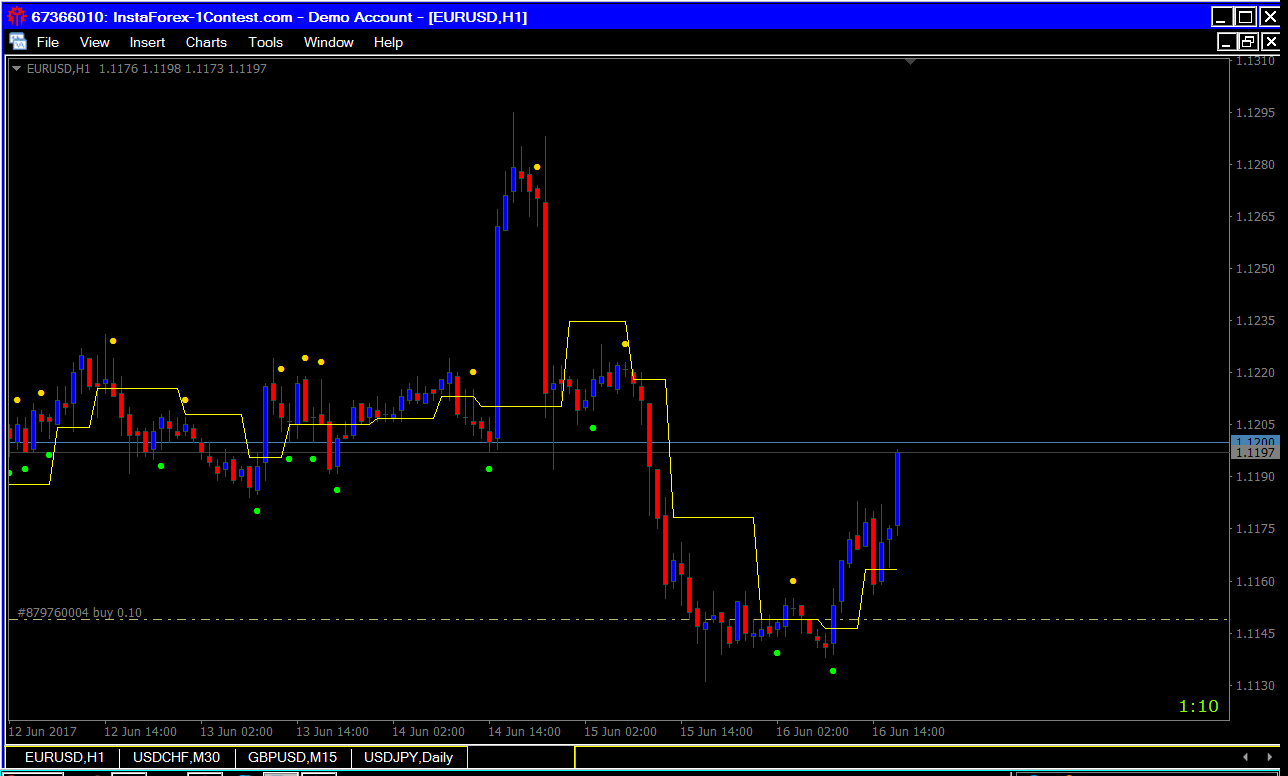Image resolution: width=1288 pixels, height=776 pixels.
Task: Minimize the inner EURUSD chart window
Action: point(1225,42)
